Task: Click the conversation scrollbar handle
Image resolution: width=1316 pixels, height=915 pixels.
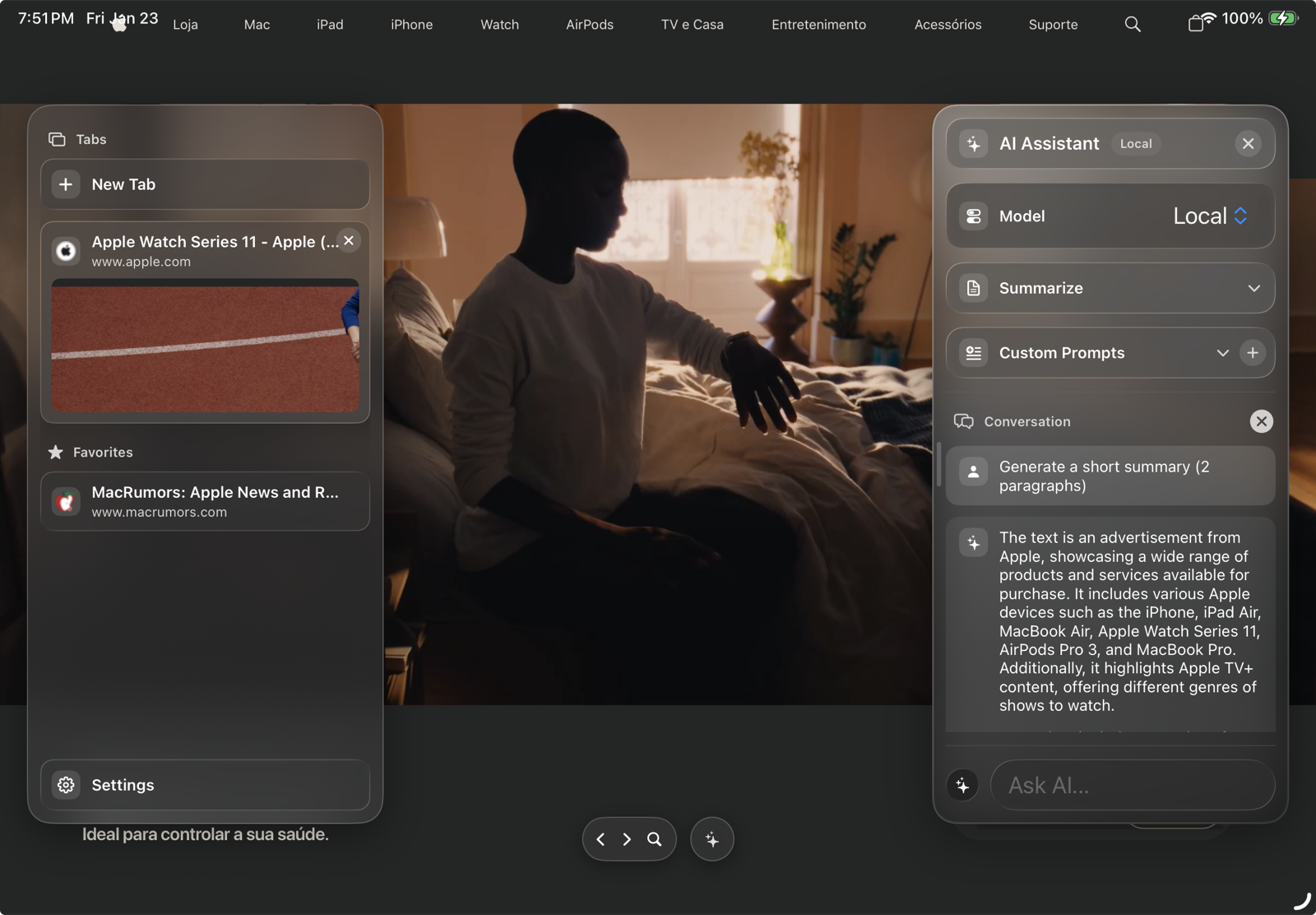Action: pyautogui.click(x=939, y=465)
